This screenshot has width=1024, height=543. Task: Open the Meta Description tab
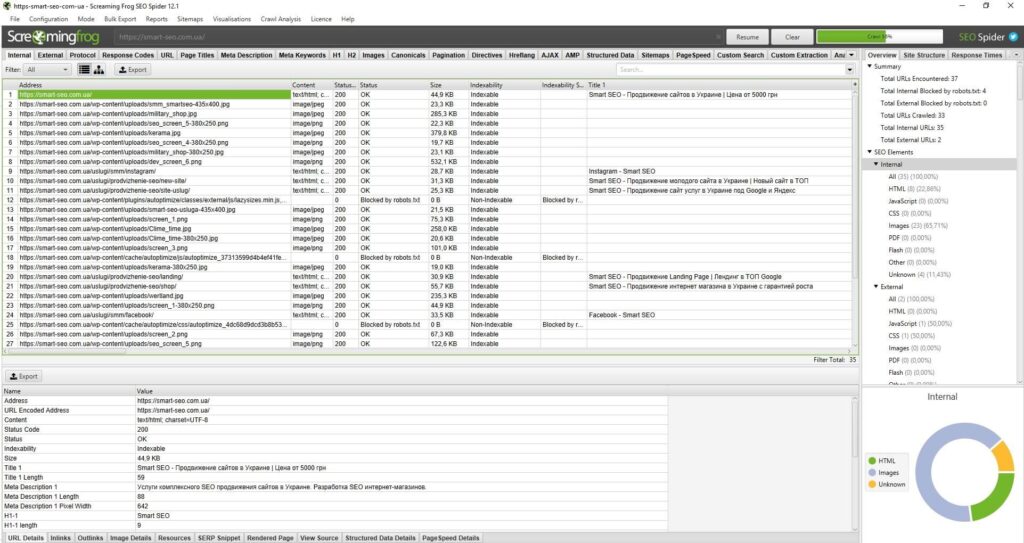click(x=246, y=55)
